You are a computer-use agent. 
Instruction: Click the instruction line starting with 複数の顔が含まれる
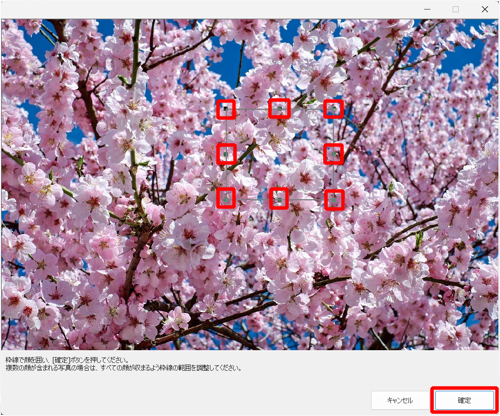(123, 368)
